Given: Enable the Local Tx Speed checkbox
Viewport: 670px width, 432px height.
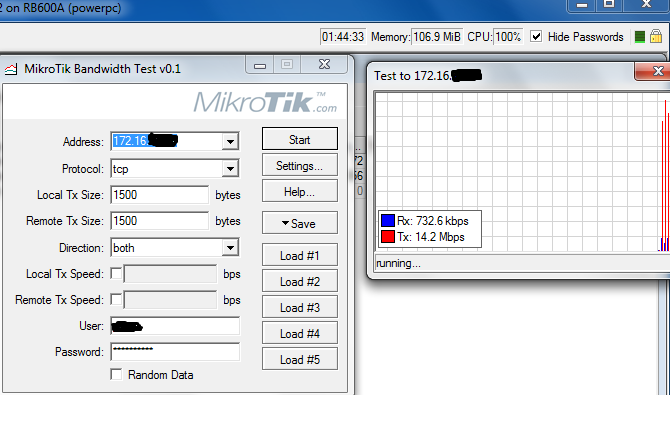Looking at the screenshot, I should pos(116,273).
